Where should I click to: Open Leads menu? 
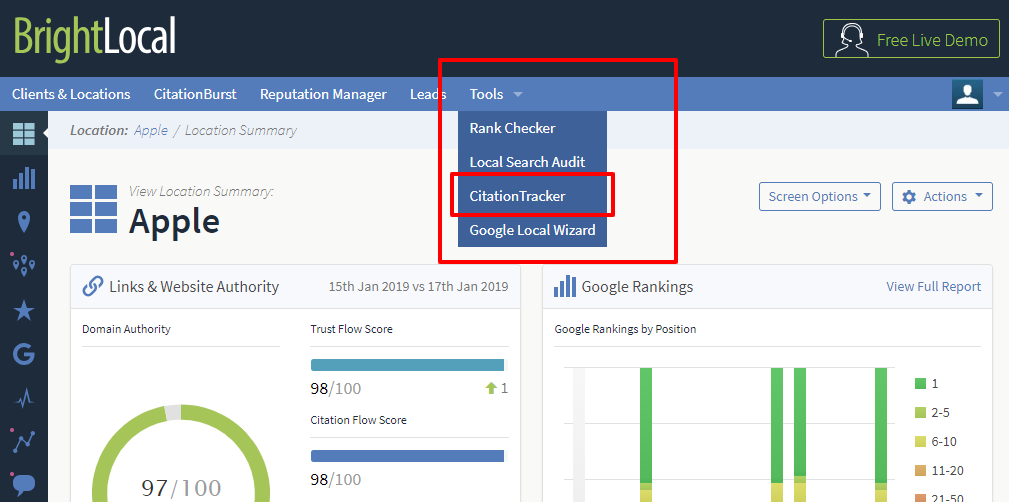428,94
